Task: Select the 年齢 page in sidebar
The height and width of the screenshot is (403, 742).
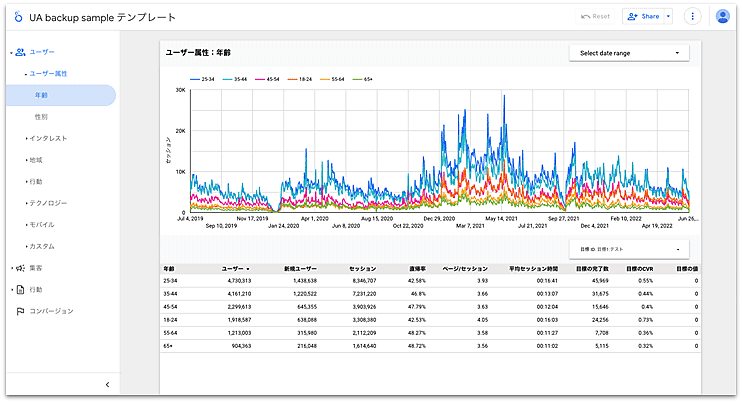Action: click(x=42, y=95)
